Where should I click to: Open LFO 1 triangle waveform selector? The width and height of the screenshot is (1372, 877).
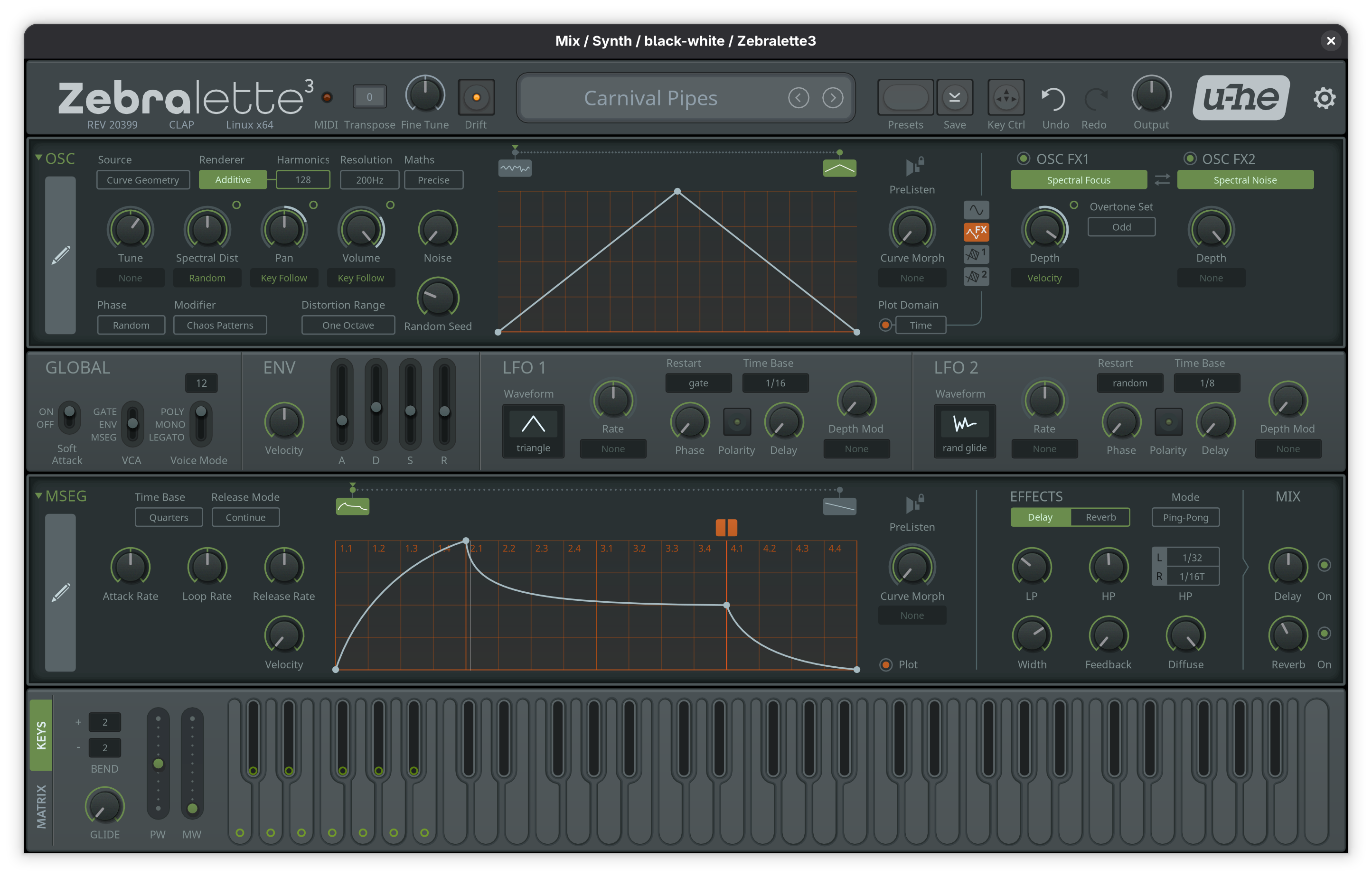(533, 431)
